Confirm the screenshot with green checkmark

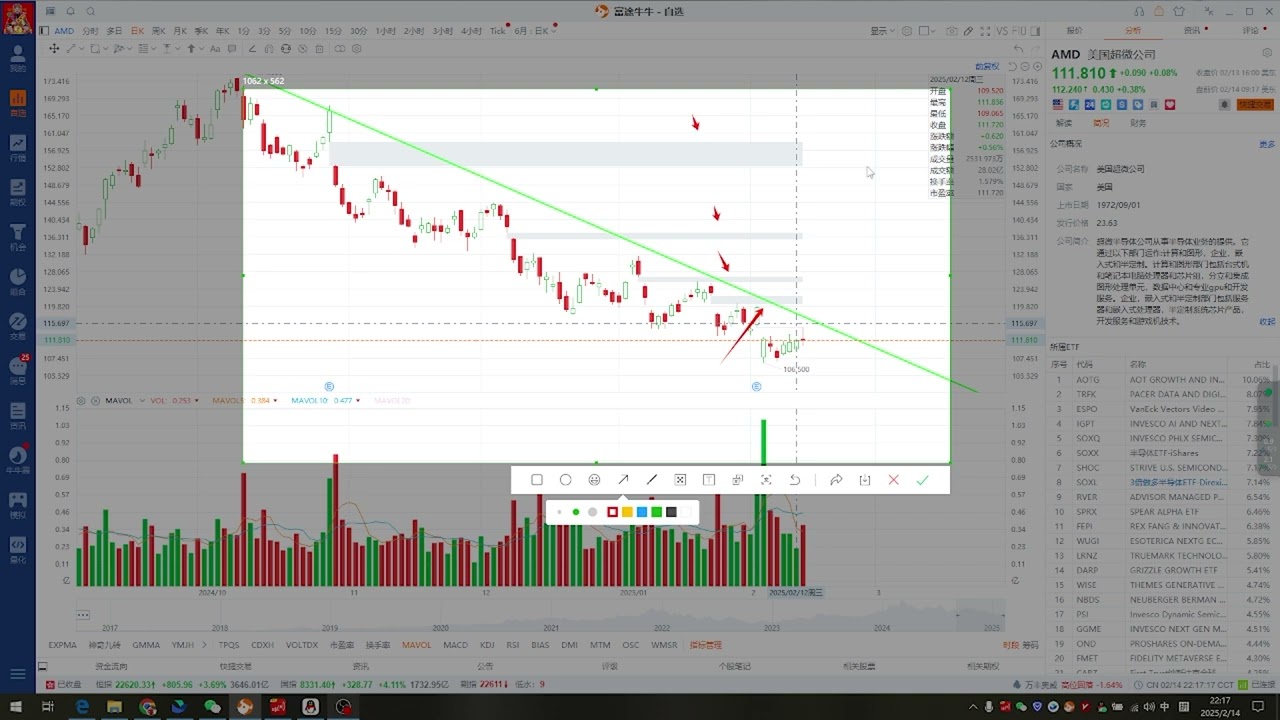(922, 480)
